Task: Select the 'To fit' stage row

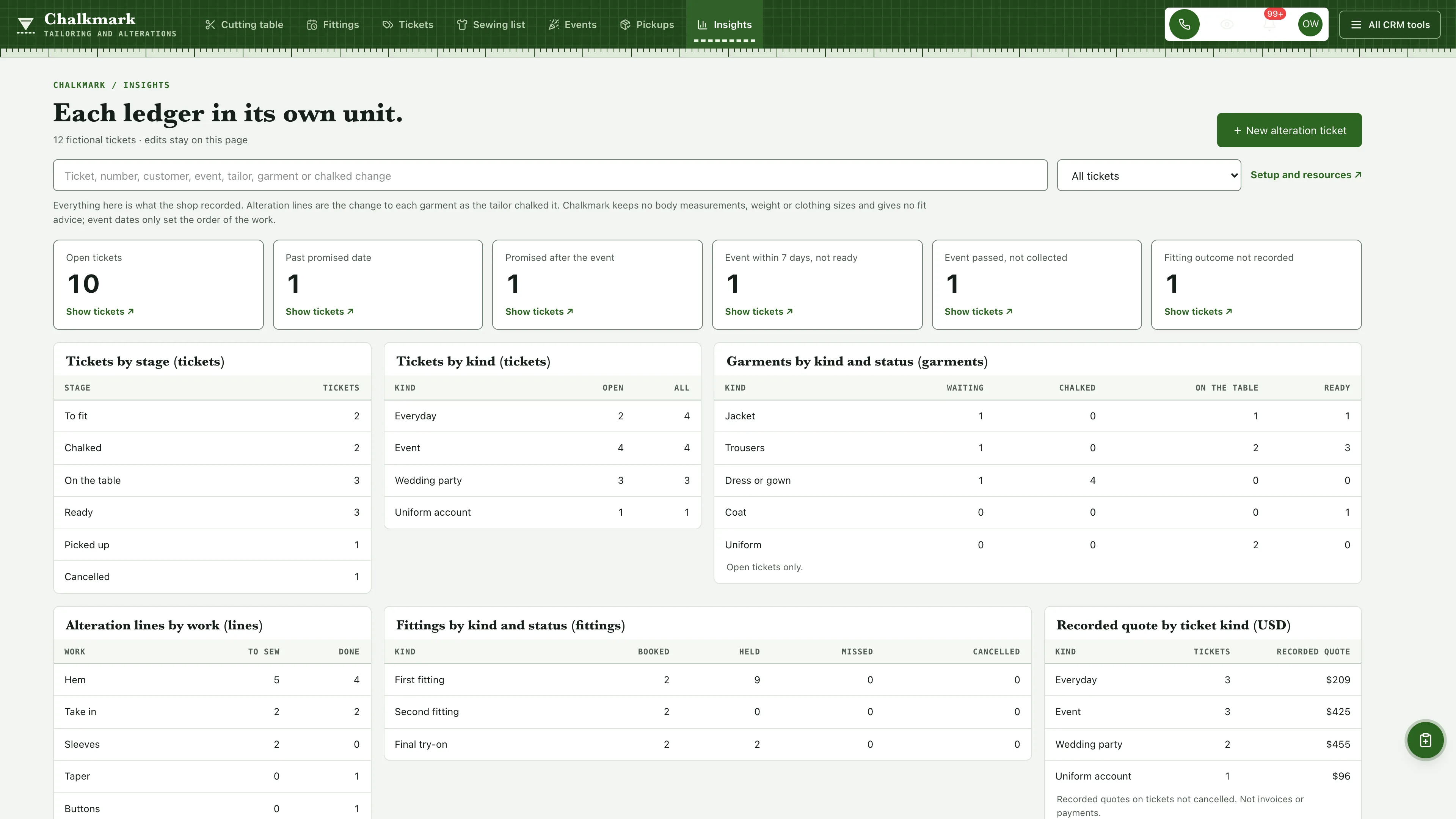Action: coord(212,416)
